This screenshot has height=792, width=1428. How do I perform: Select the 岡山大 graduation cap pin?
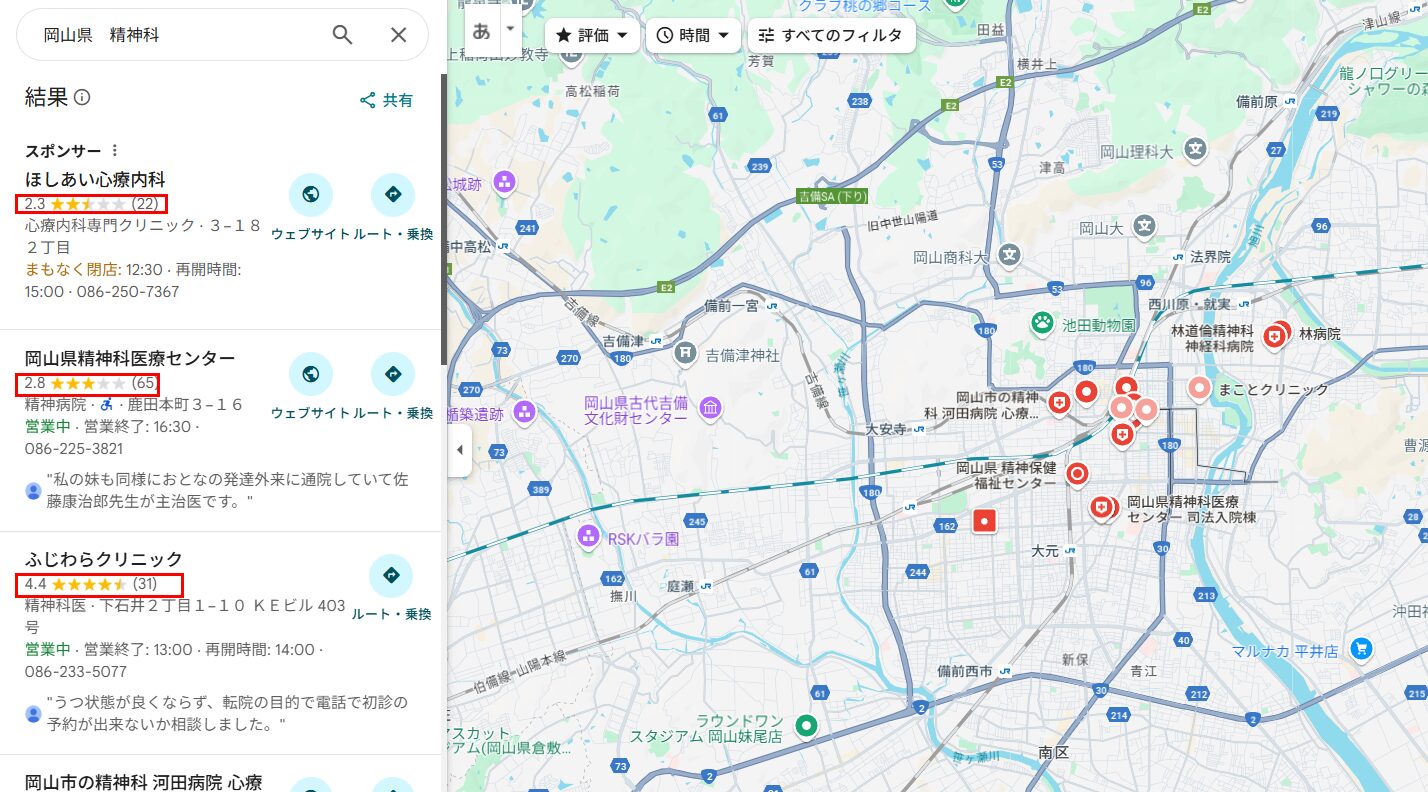(x=1145, y=226)
